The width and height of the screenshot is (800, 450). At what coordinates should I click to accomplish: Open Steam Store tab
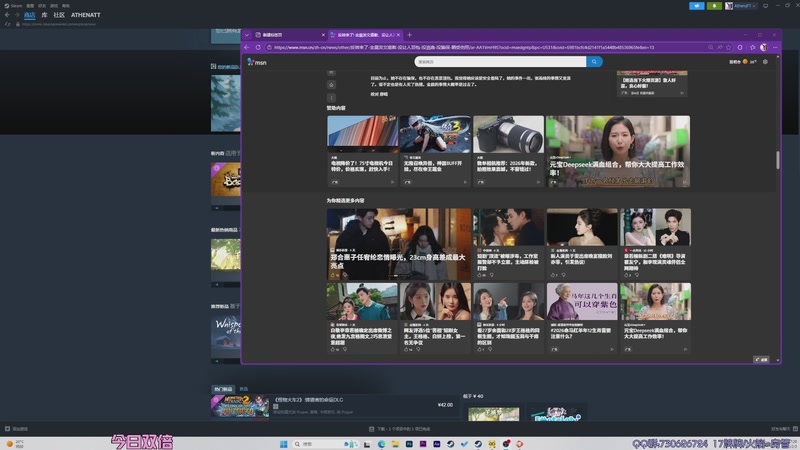[x=30, y=15]
